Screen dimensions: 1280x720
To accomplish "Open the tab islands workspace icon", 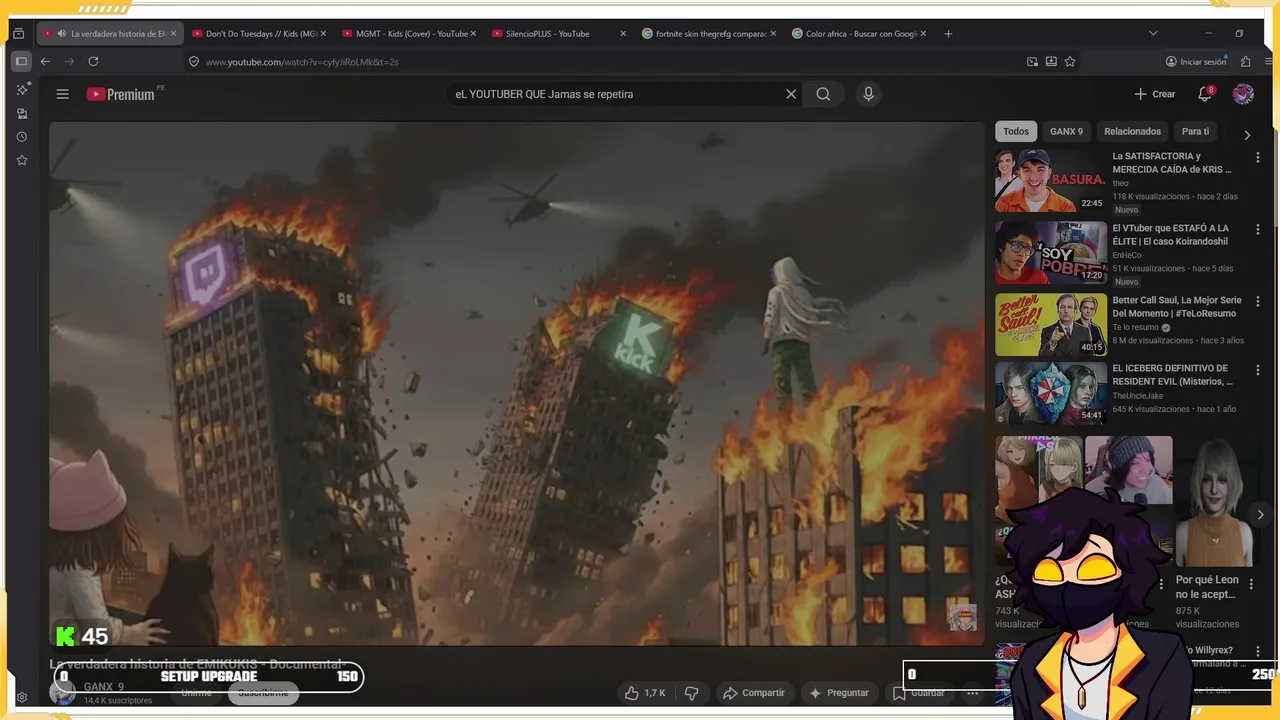I will (x=18, y=33).
